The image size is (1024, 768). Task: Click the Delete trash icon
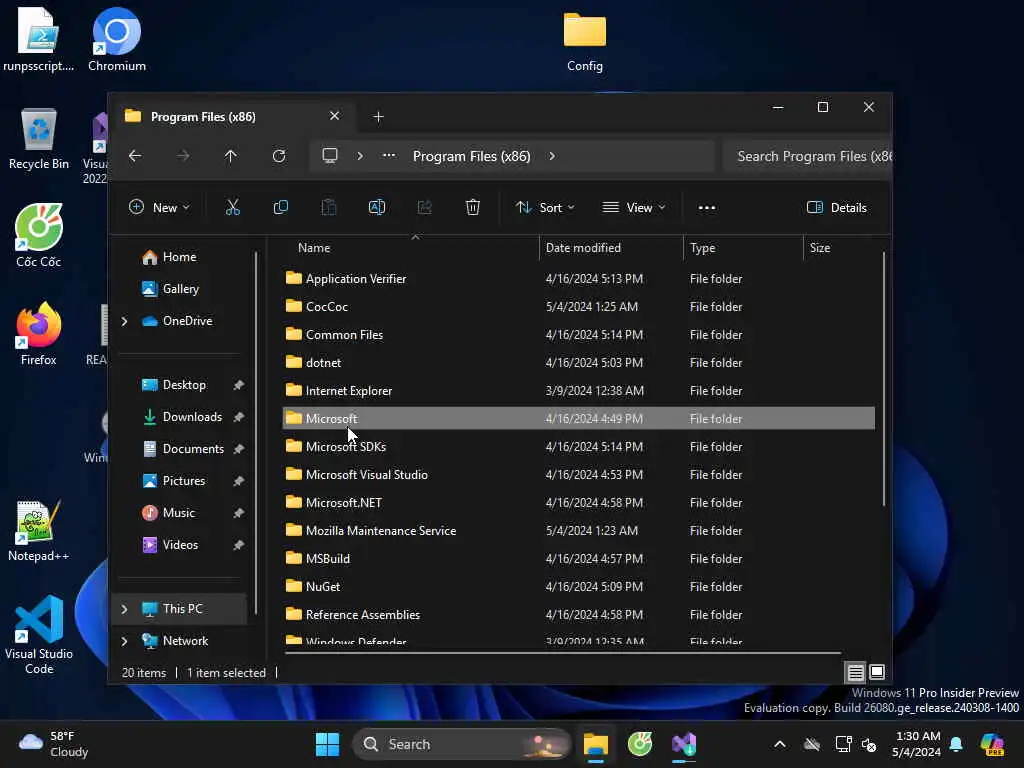(x=473, y=208)
